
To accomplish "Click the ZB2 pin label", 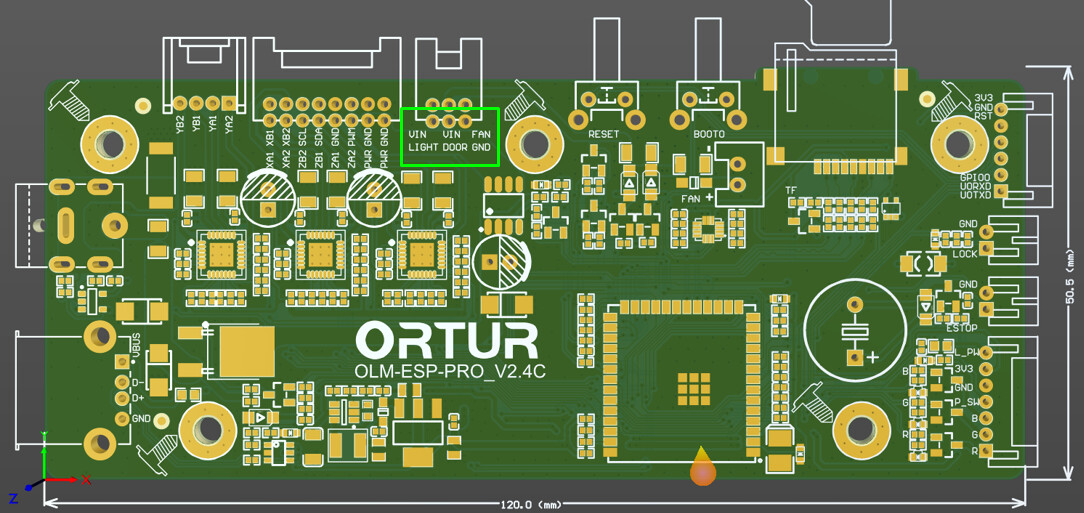I will (x=303, y=159).
